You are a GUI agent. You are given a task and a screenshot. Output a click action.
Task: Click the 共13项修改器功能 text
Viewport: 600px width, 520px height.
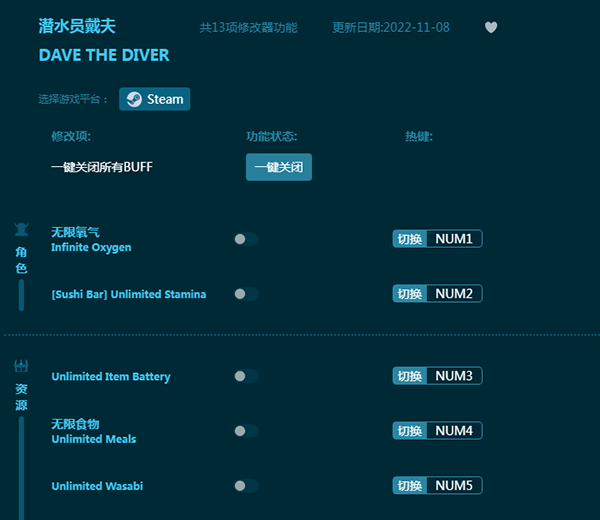point(248,28)
